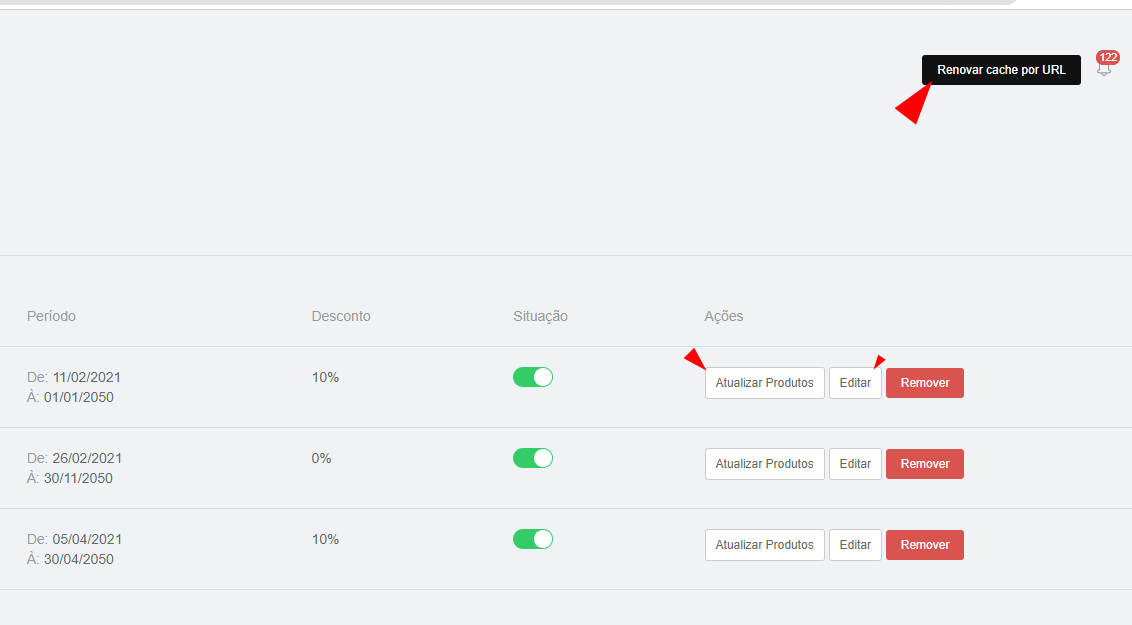Update products for the 11/02/2021 discount row
The image size is (1132, 625).
point(765,383)
